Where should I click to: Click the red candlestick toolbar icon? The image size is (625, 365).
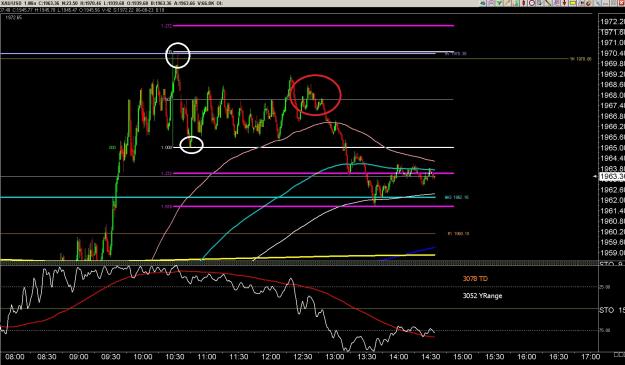tap(523, 3)
